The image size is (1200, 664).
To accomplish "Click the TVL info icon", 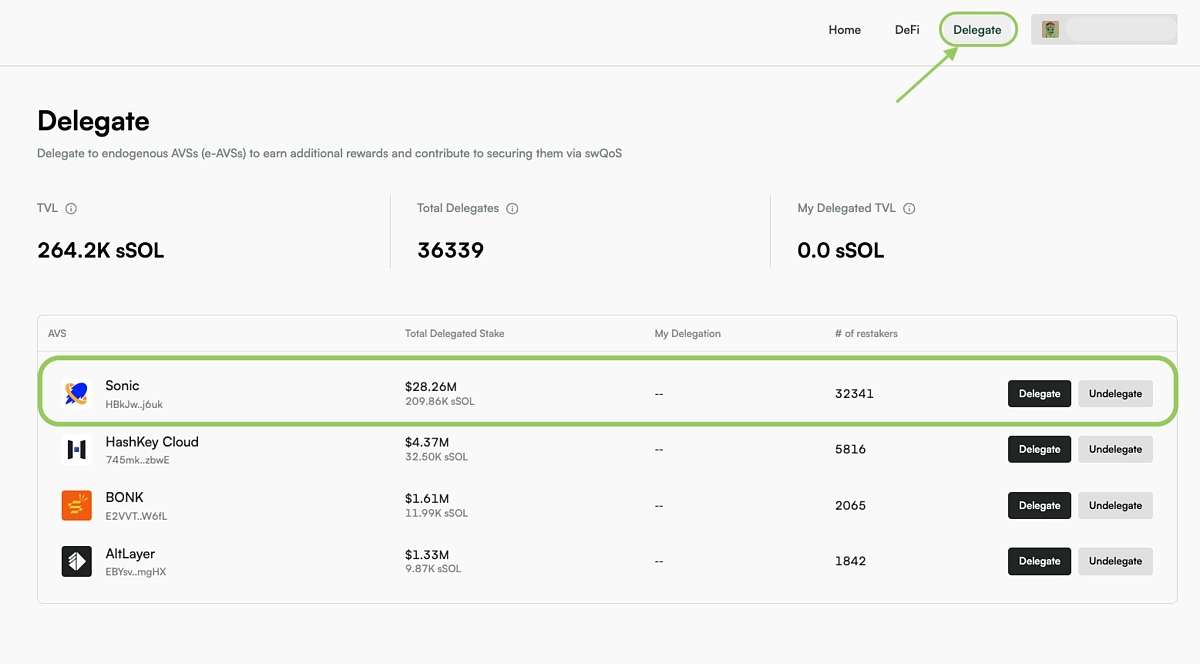I will [x=71, y=209].
